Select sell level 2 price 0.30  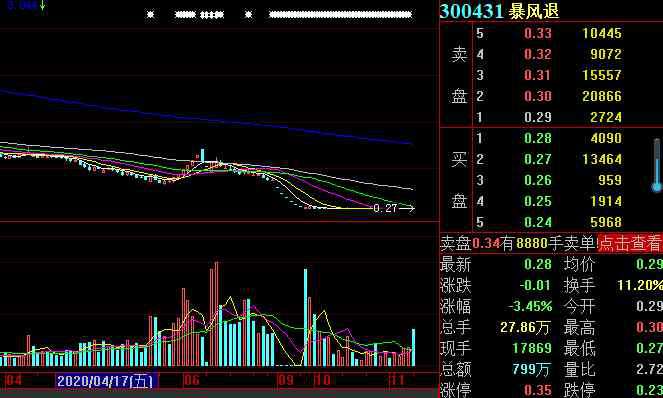coord(537,96)
